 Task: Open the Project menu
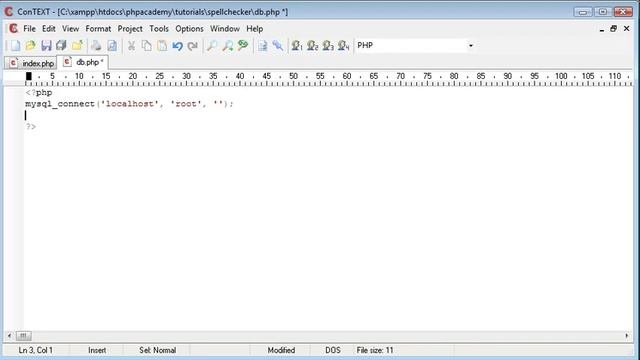click(x=130, y=29)
